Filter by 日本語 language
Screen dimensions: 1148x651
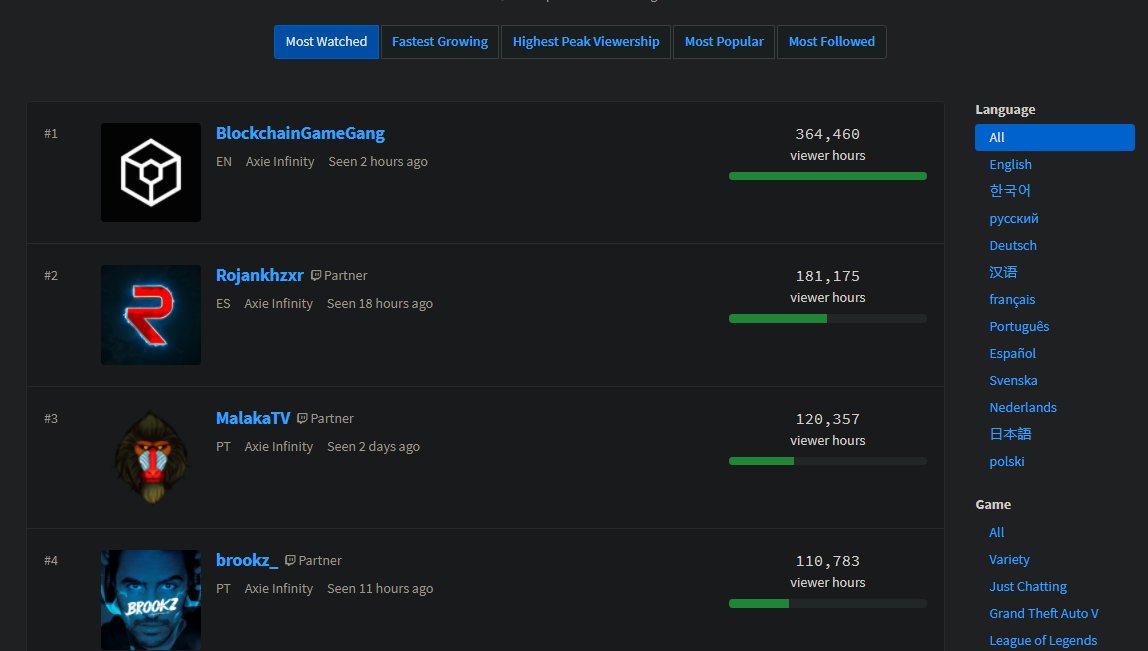click(x=1010, y=434)
